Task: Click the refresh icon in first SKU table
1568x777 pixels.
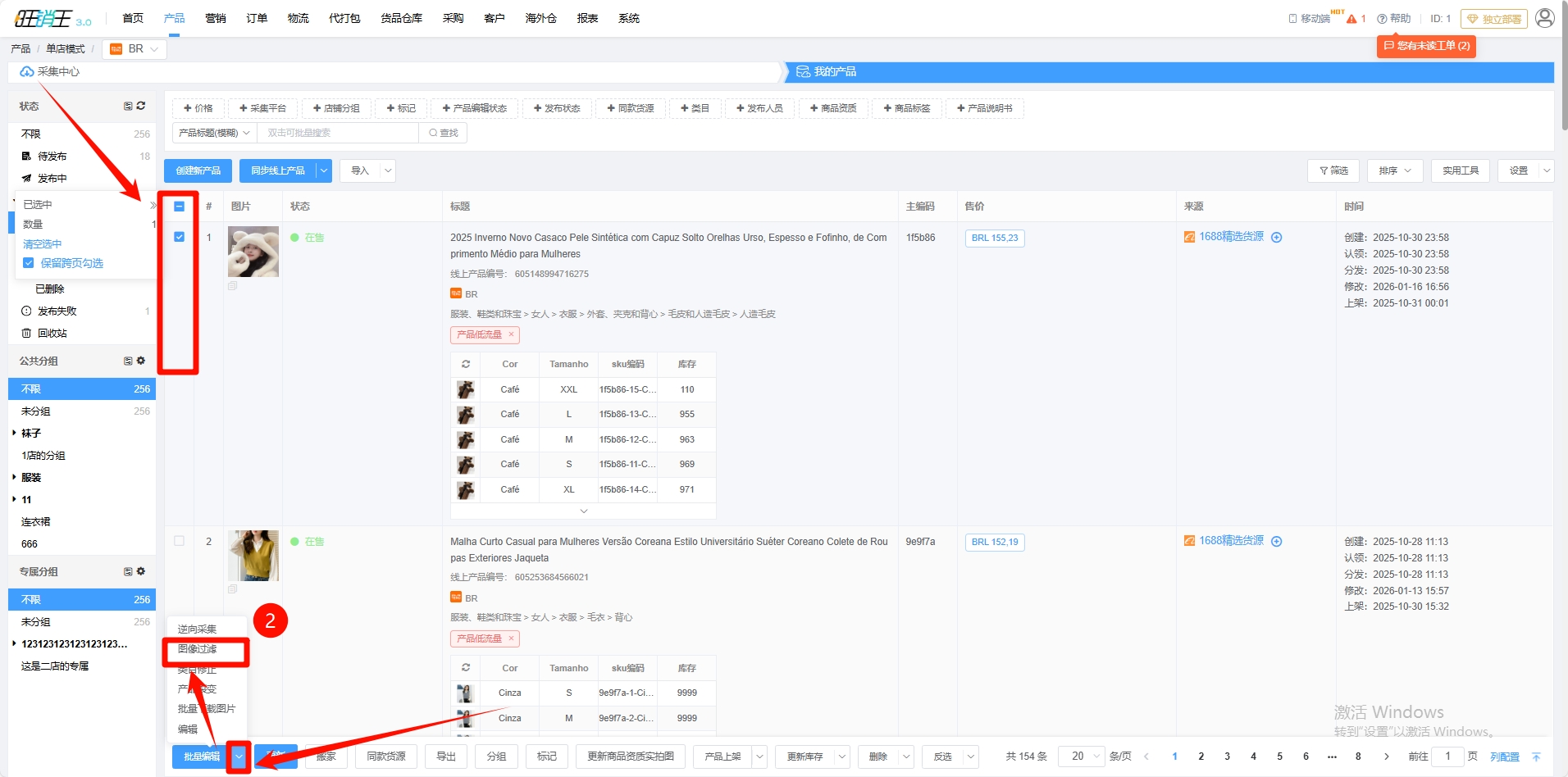Action: click(466, 364)
